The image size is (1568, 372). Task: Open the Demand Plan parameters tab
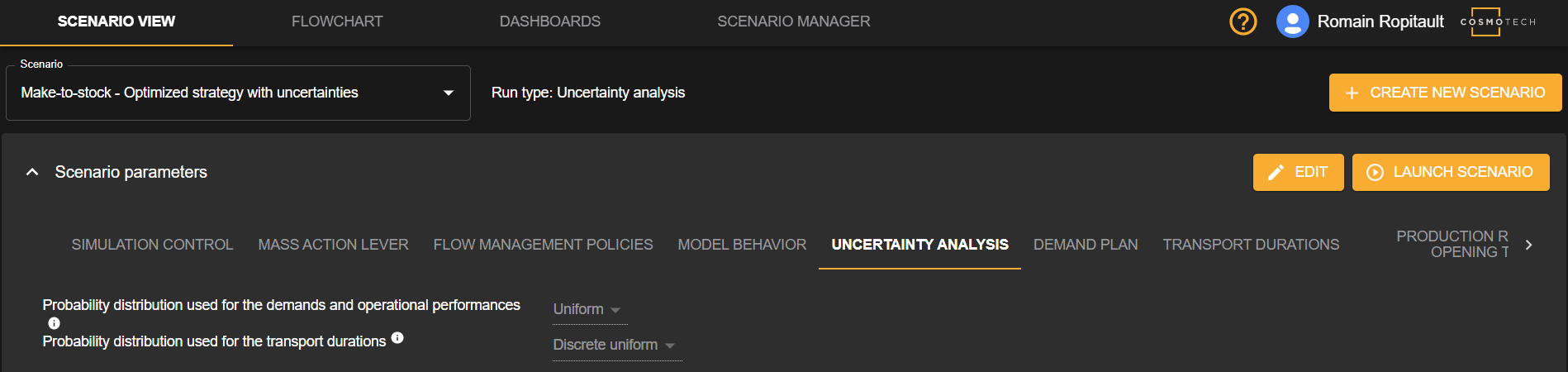(x=1086, y=245)
